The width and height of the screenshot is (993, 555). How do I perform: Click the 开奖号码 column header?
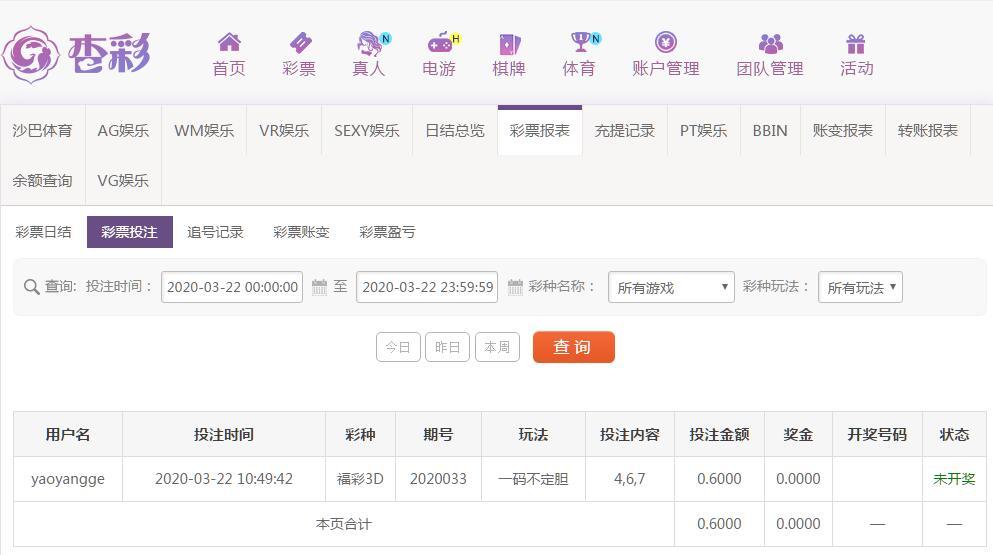[x=877, y=435]
